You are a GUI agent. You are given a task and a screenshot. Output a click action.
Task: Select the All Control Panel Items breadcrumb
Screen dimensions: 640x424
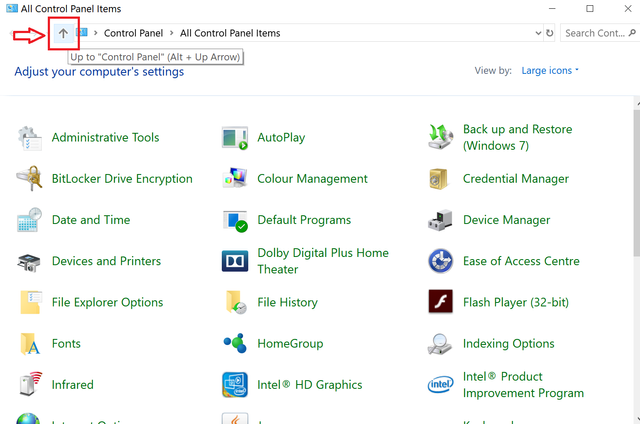point(230,33)
